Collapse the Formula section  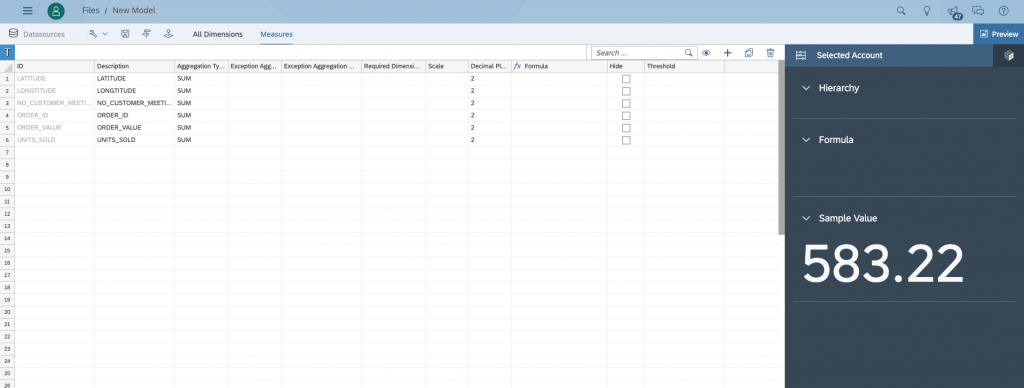pyautogui.click(x=806, y=140)
